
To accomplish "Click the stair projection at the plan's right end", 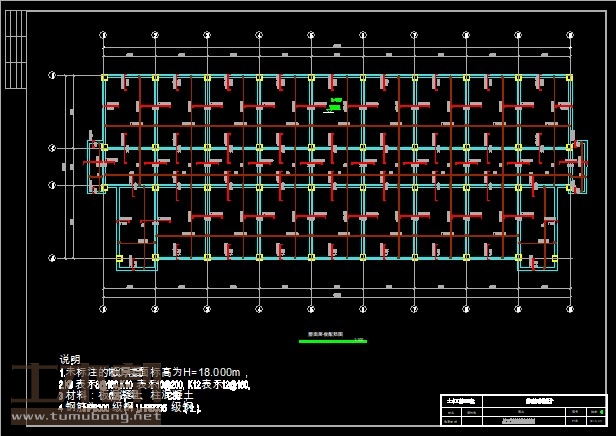I will [x=577, y=167].
